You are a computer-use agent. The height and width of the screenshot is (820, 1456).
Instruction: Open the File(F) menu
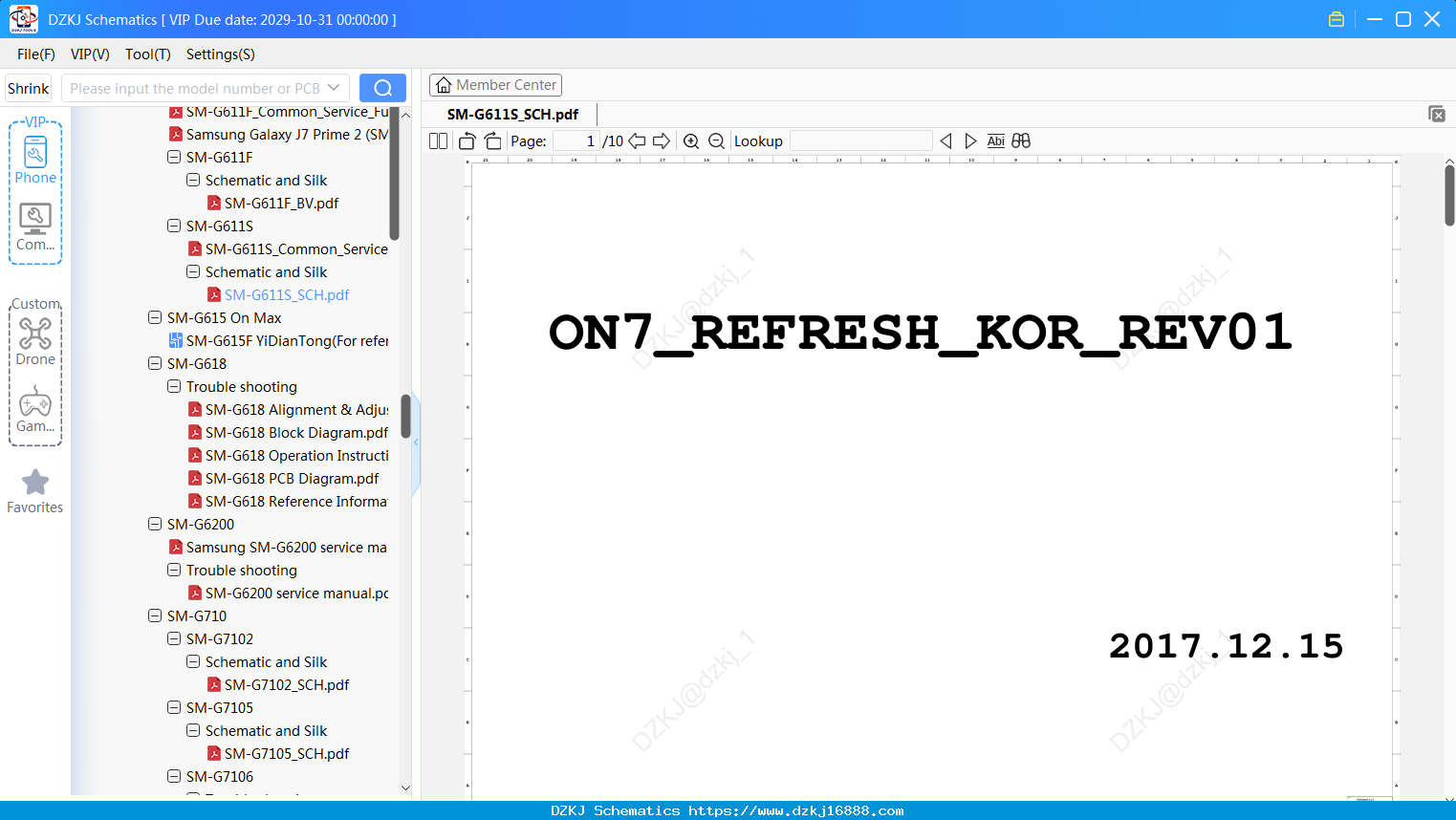(x=36, y=54)
